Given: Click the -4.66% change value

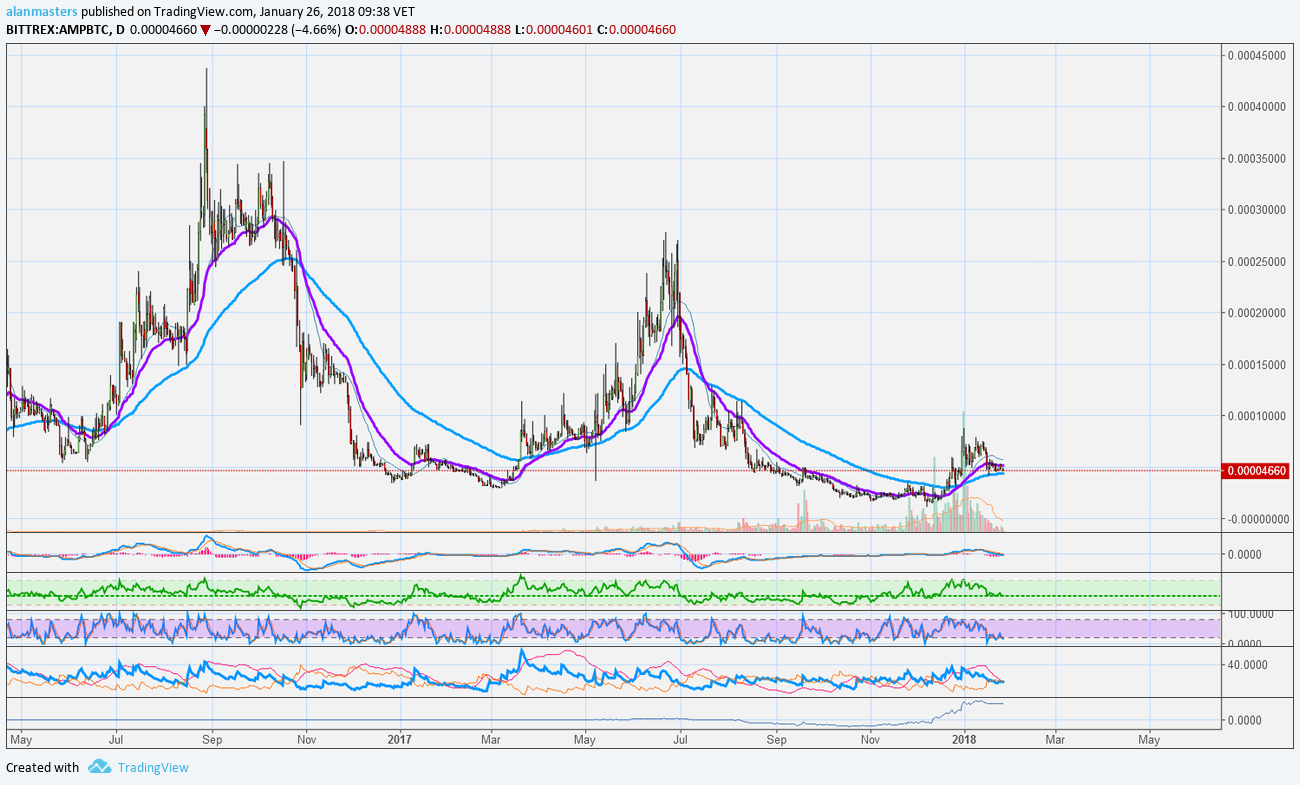Looking at the screenshot, I should tap(317, 29).
